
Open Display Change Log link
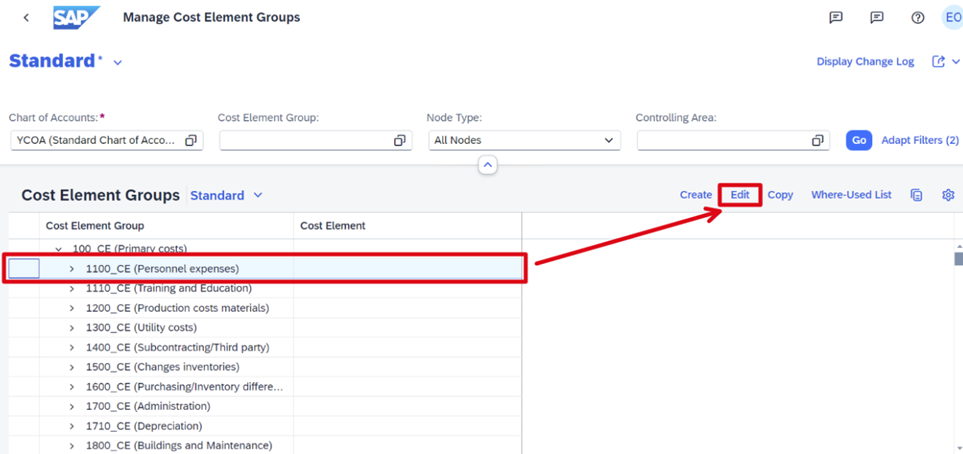pyautogui.click(x=865, y=61)
